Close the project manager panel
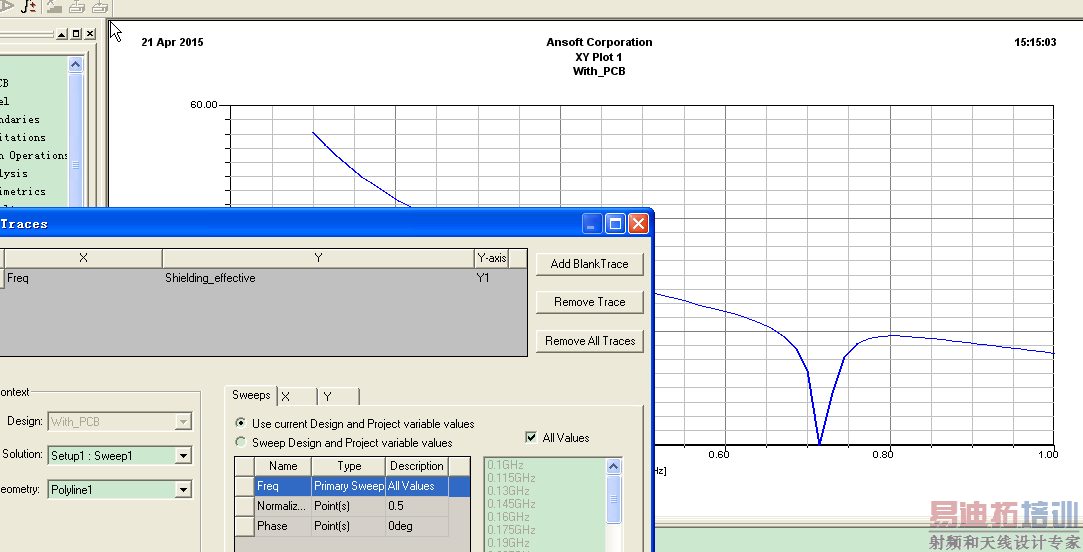This screenshot has height=552, width=1083. pyautogui.click(x=90, y=34)
